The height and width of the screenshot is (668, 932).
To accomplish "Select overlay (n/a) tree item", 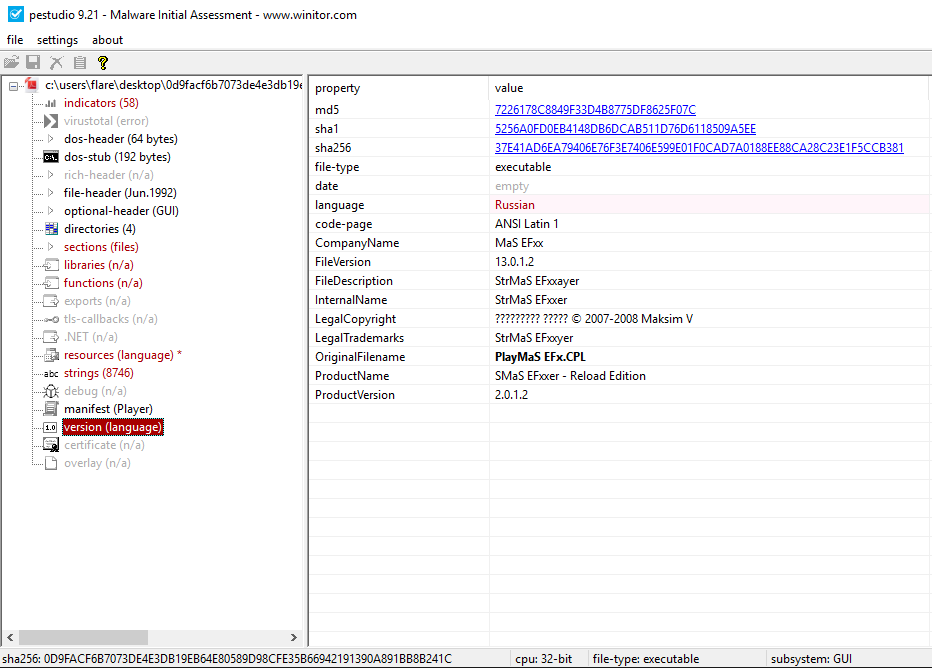I will pyautogui.click(x=97, y=463).
